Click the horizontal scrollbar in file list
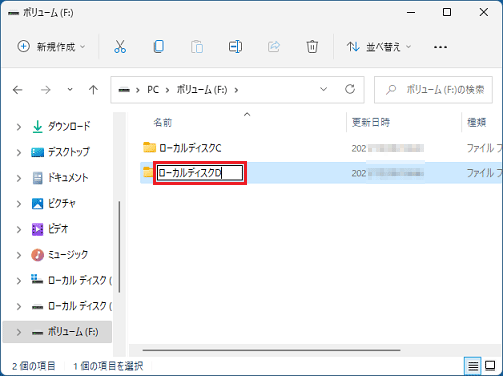503x376 pixels. (271, 350)
